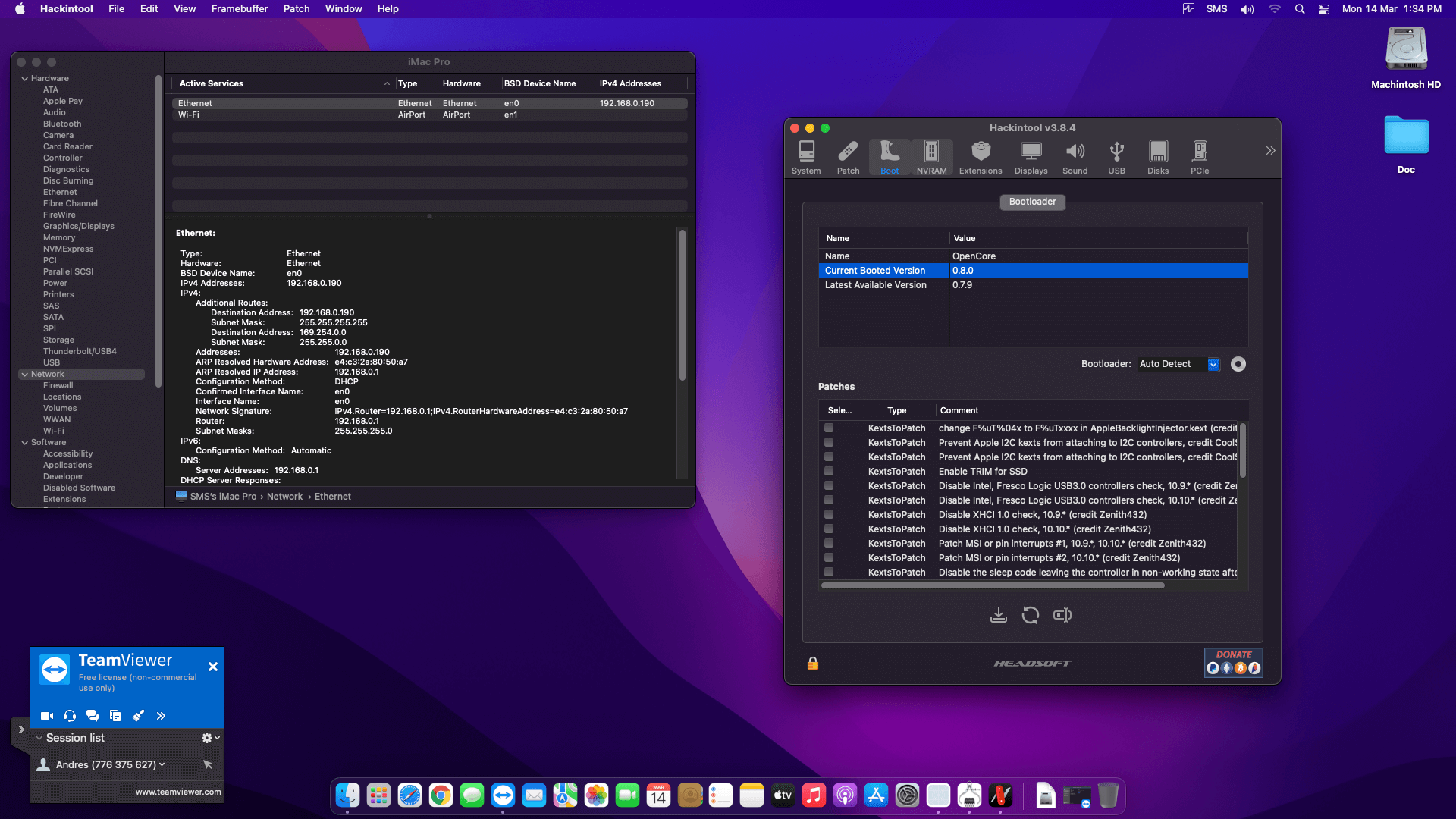The width and height of the screenshot is (1456, 819).
Task: Select the Wi-Fi row in Active Services
Action: point(429,115)
